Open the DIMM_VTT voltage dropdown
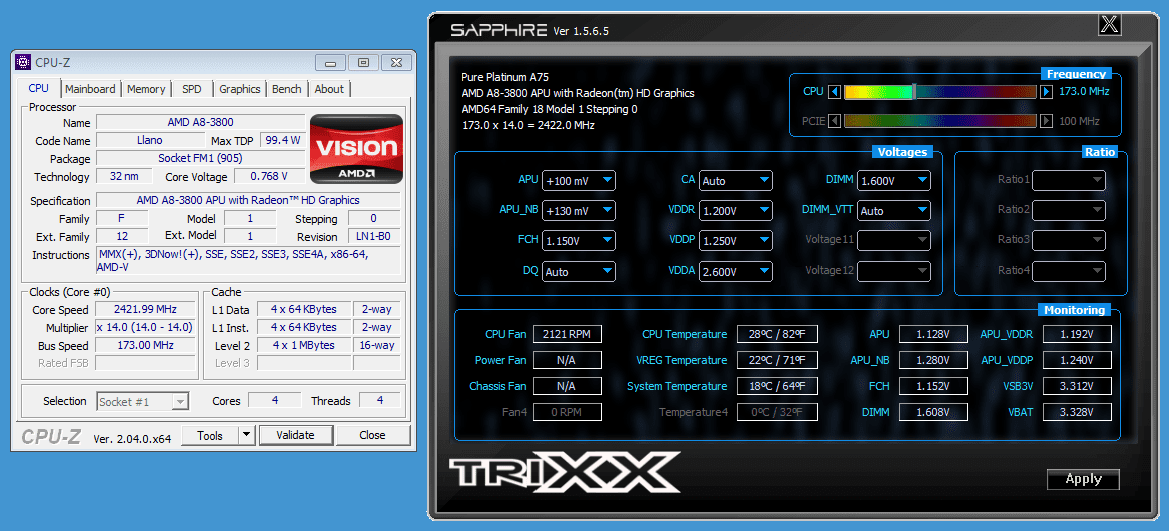1169x531 pixels. click(894, 211)
